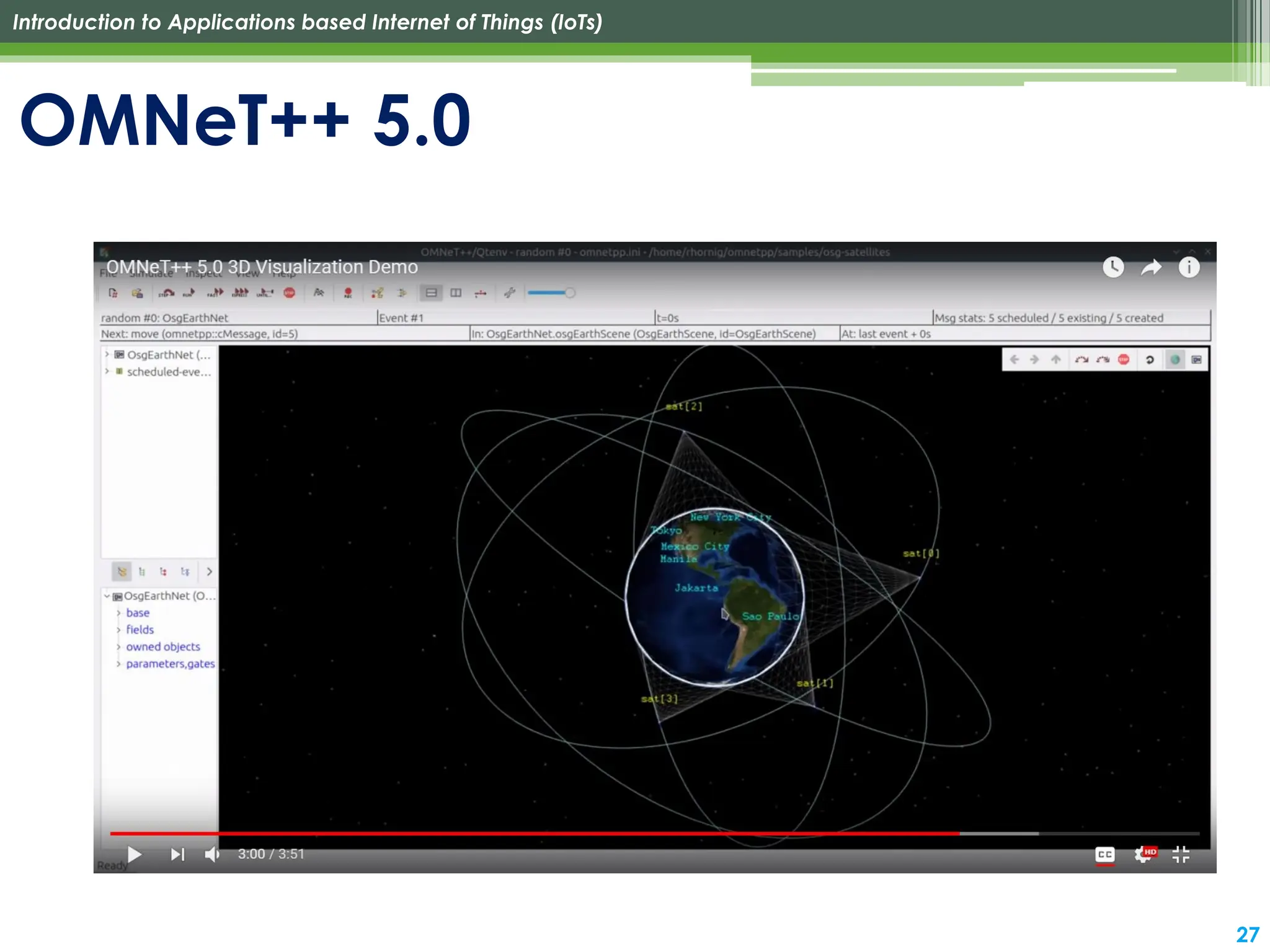Screen dimensions: 1270x952
Task: Adjust the animation speed slider knob
Action: click(570, 293)
